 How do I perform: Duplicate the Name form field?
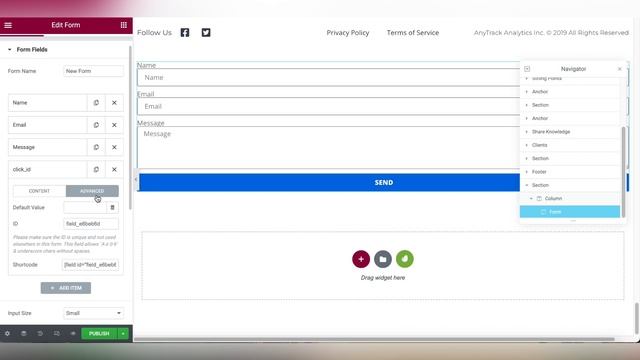[96, 103]
